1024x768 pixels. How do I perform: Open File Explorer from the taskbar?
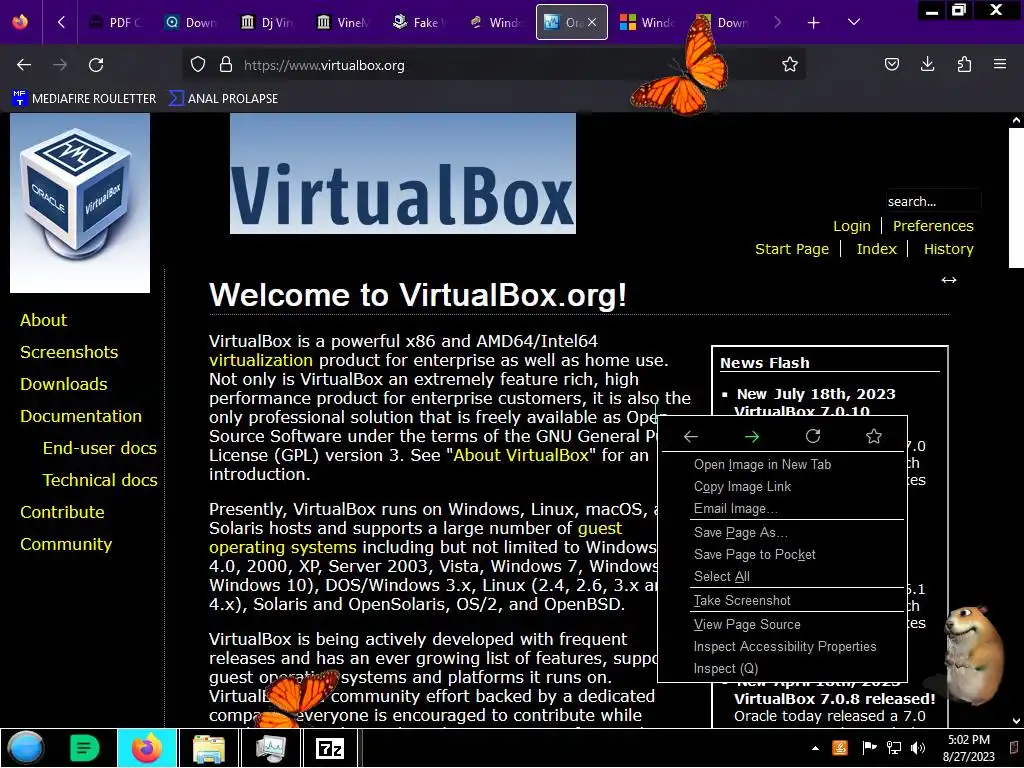coord(208,748)
